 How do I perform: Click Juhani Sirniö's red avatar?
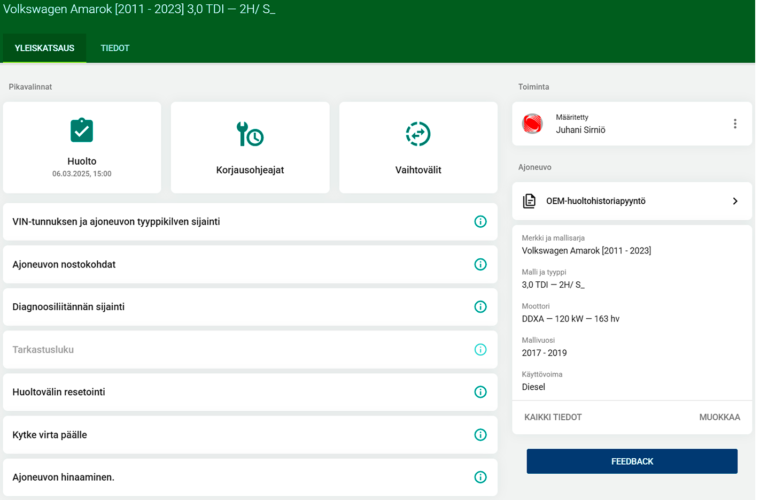532,124
